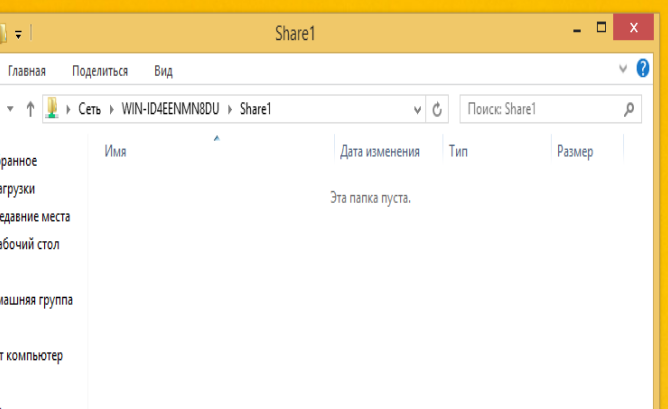Click the WIN-ID4EENMN8DU breadcrumb segment
This screenshot has height=409, width=668.
point(170,109)
